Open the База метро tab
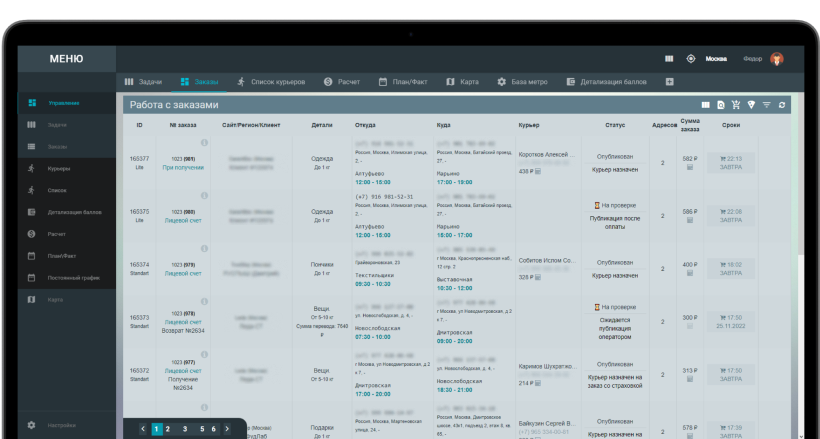Screen dimensions: 820x439 [x=522, y=82]
